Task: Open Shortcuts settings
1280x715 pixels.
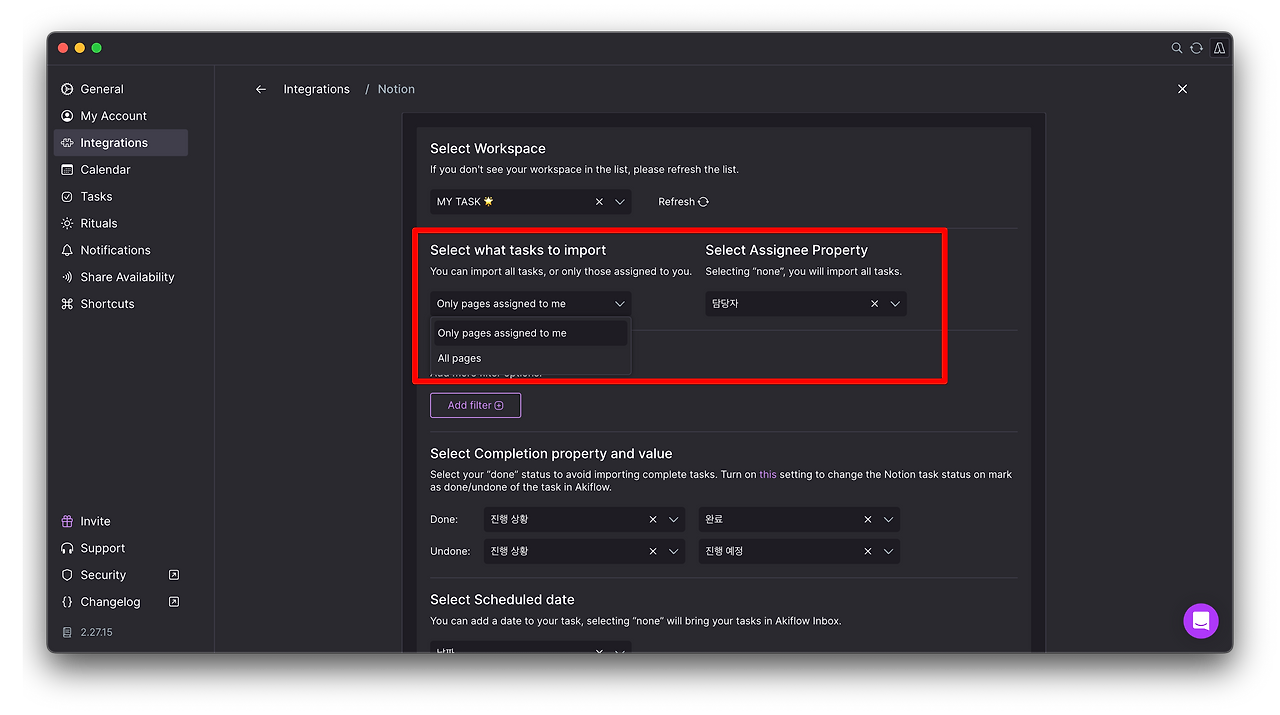Action: pos(121,304)
